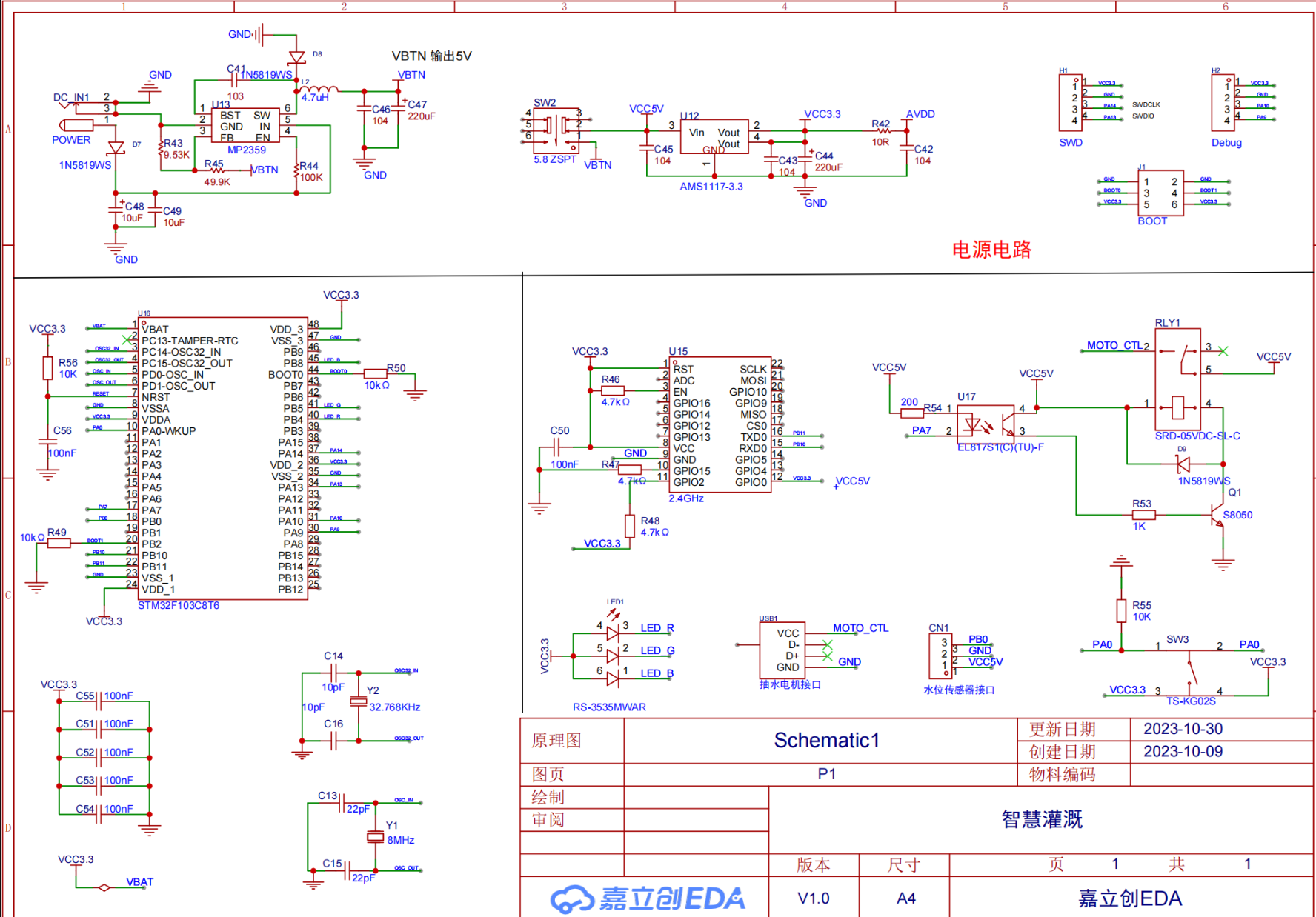Select the 5.8 ZSPT switch label
This screenshot has width=1316, height=917.
click(x=555, y=159)
